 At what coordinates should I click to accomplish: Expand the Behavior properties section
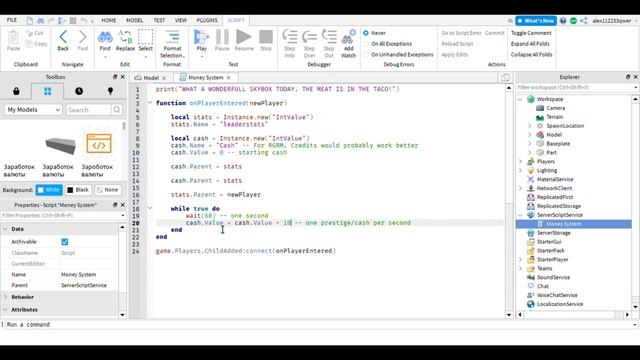point(5,297)
